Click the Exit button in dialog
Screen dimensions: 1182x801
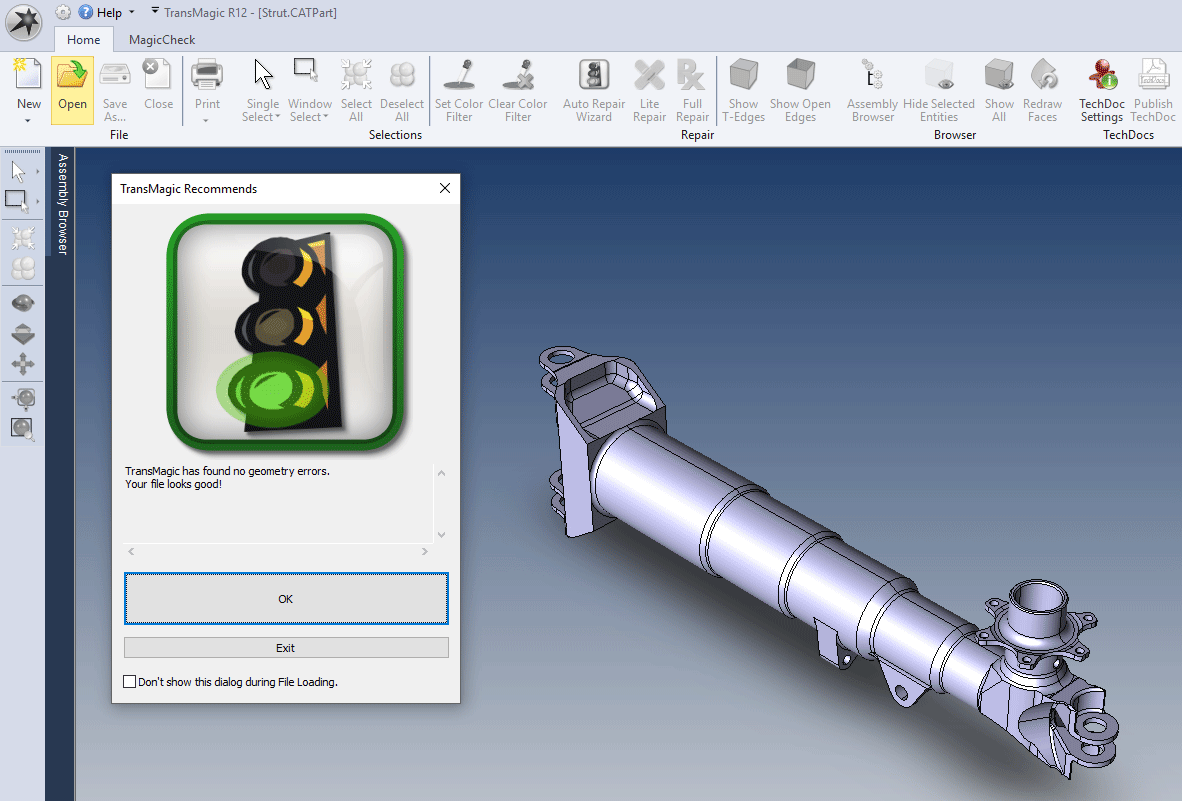(x=286, y=648)
